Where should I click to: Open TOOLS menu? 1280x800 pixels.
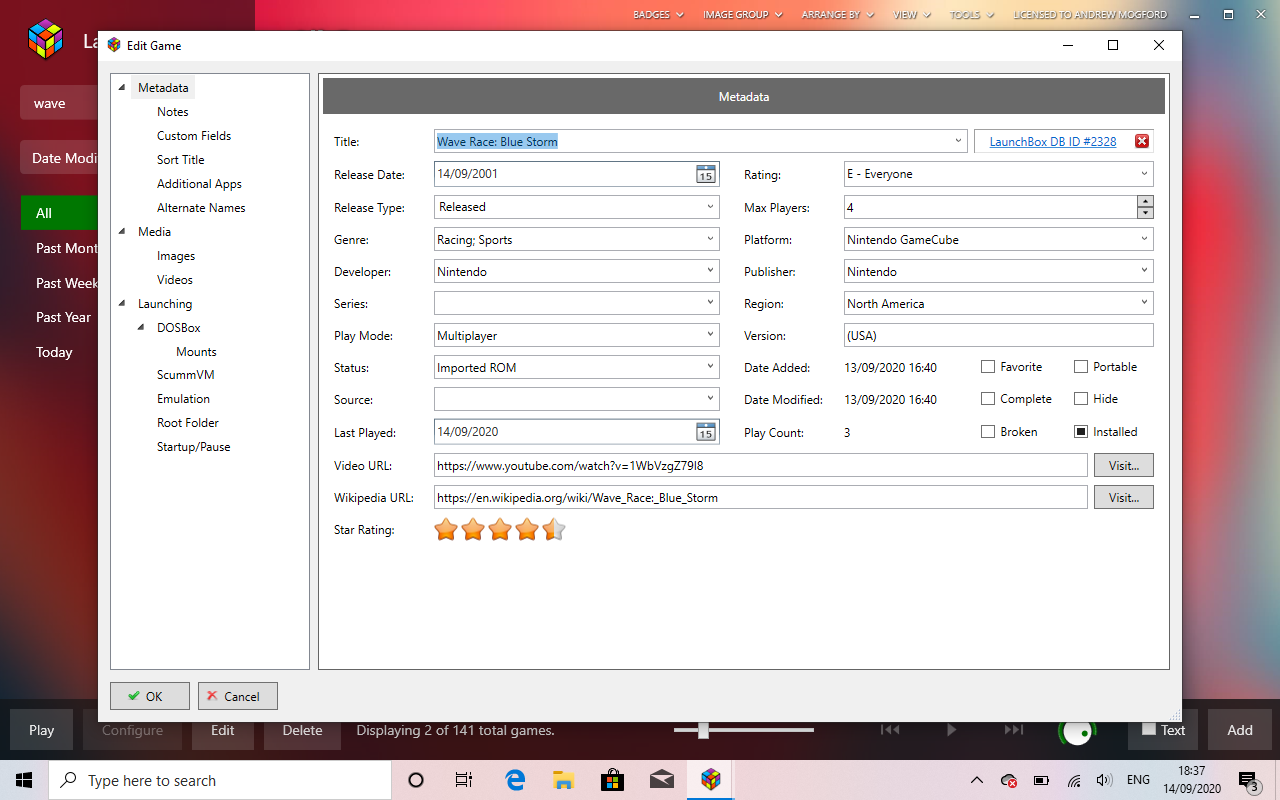tap(972, 15)
